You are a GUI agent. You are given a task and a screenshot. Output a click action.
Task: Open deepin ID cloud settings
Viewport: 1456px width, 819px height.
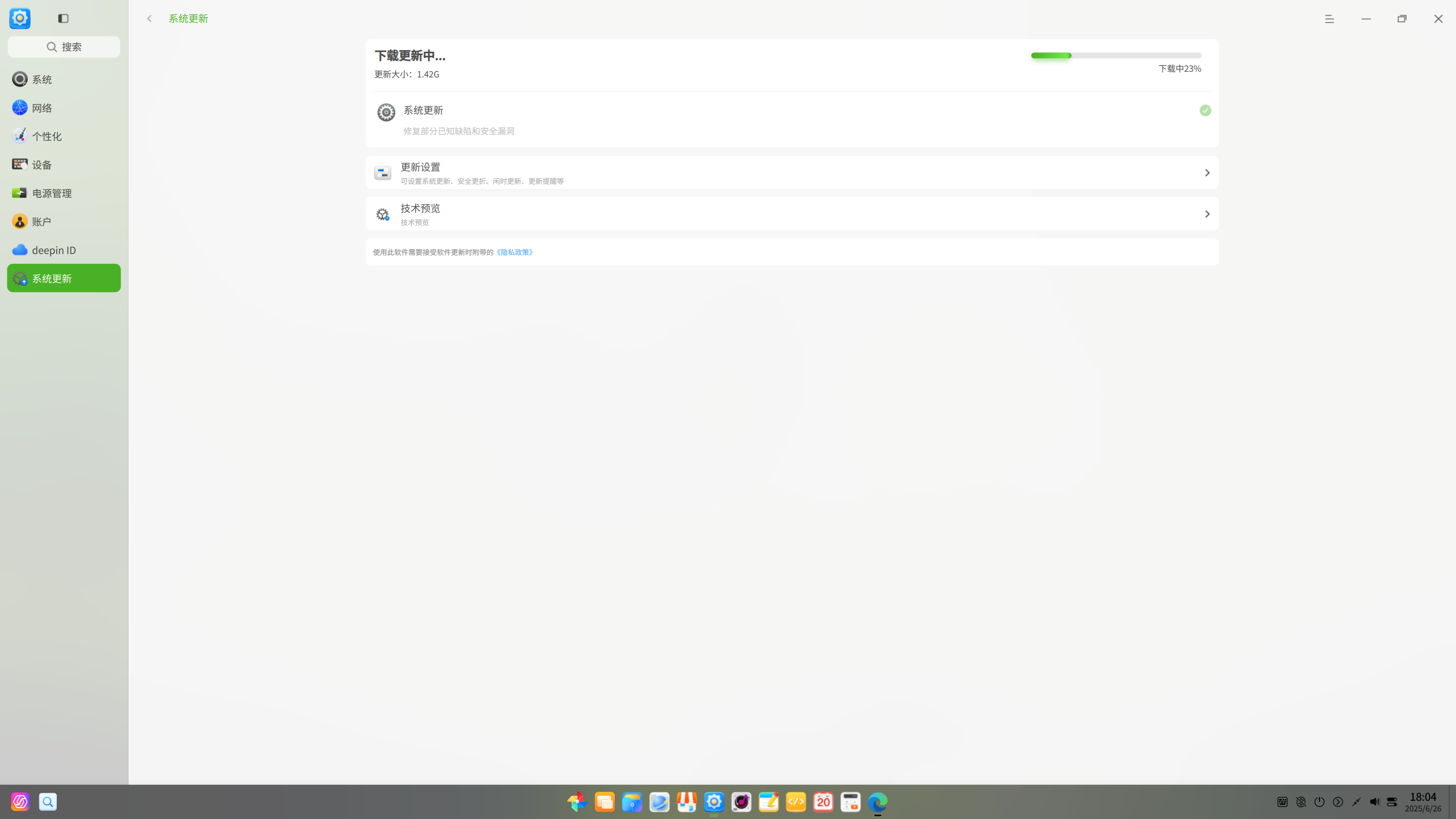click(64, 250)
